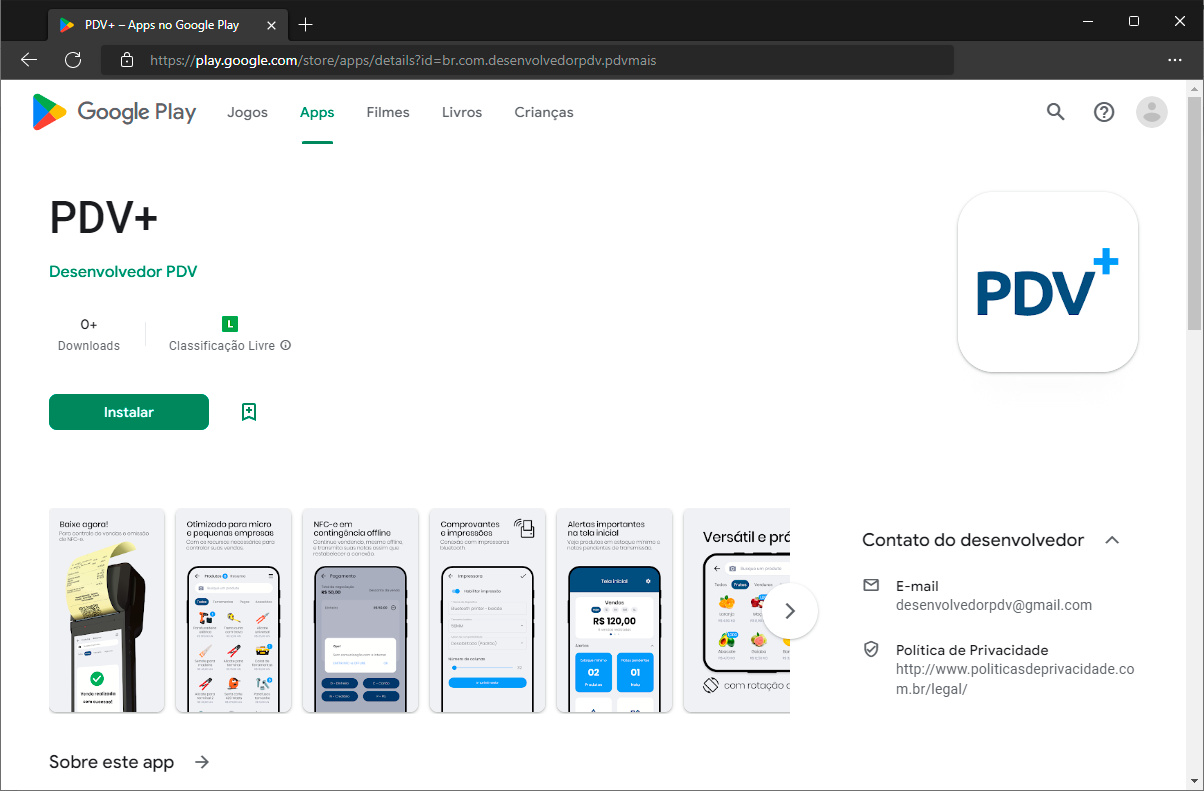
Task: Open the NFC-e em contingência offline screenshot
Action: [361, 611]
